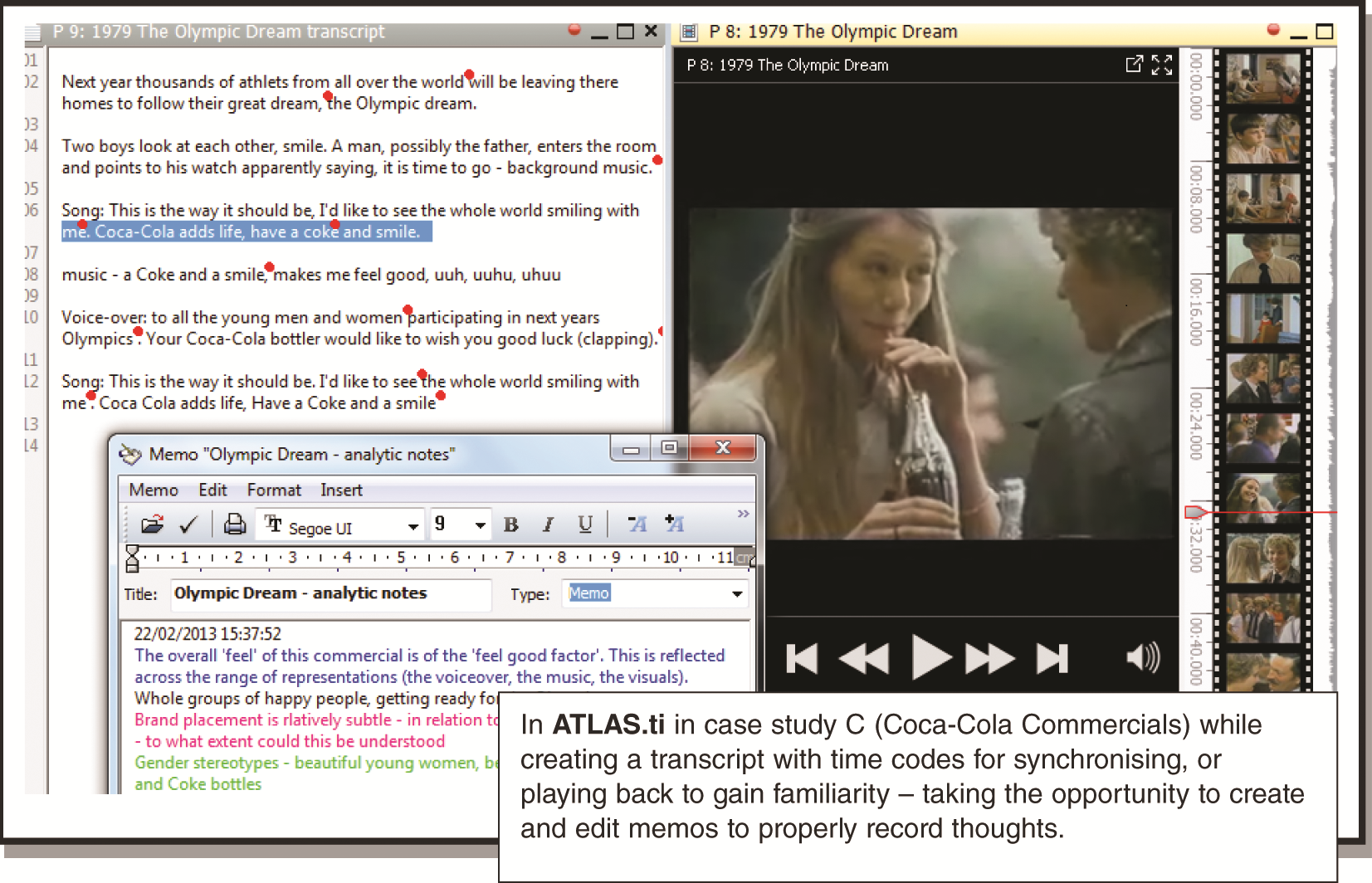Click the red playhead marker on timeline
1372x883 pixels.
point(1194,512)
